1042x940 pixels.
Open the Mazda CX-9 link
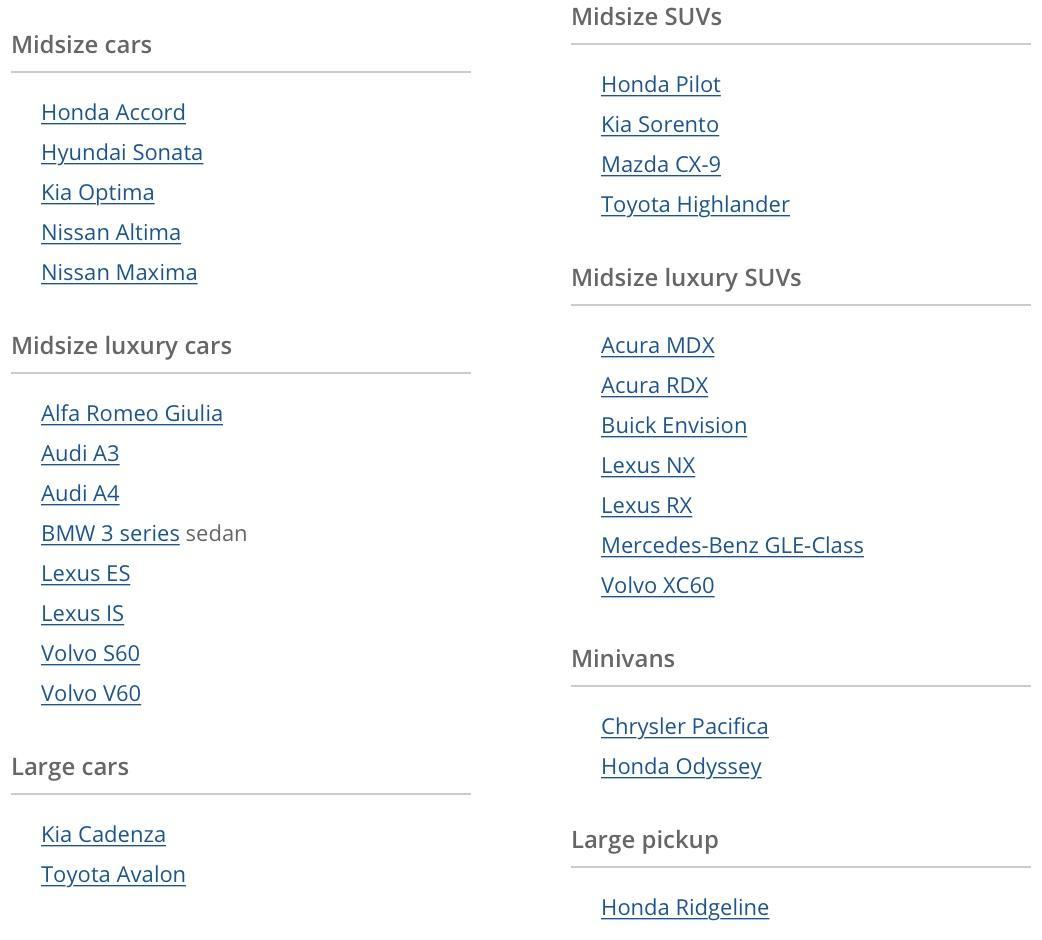point(660,164)
